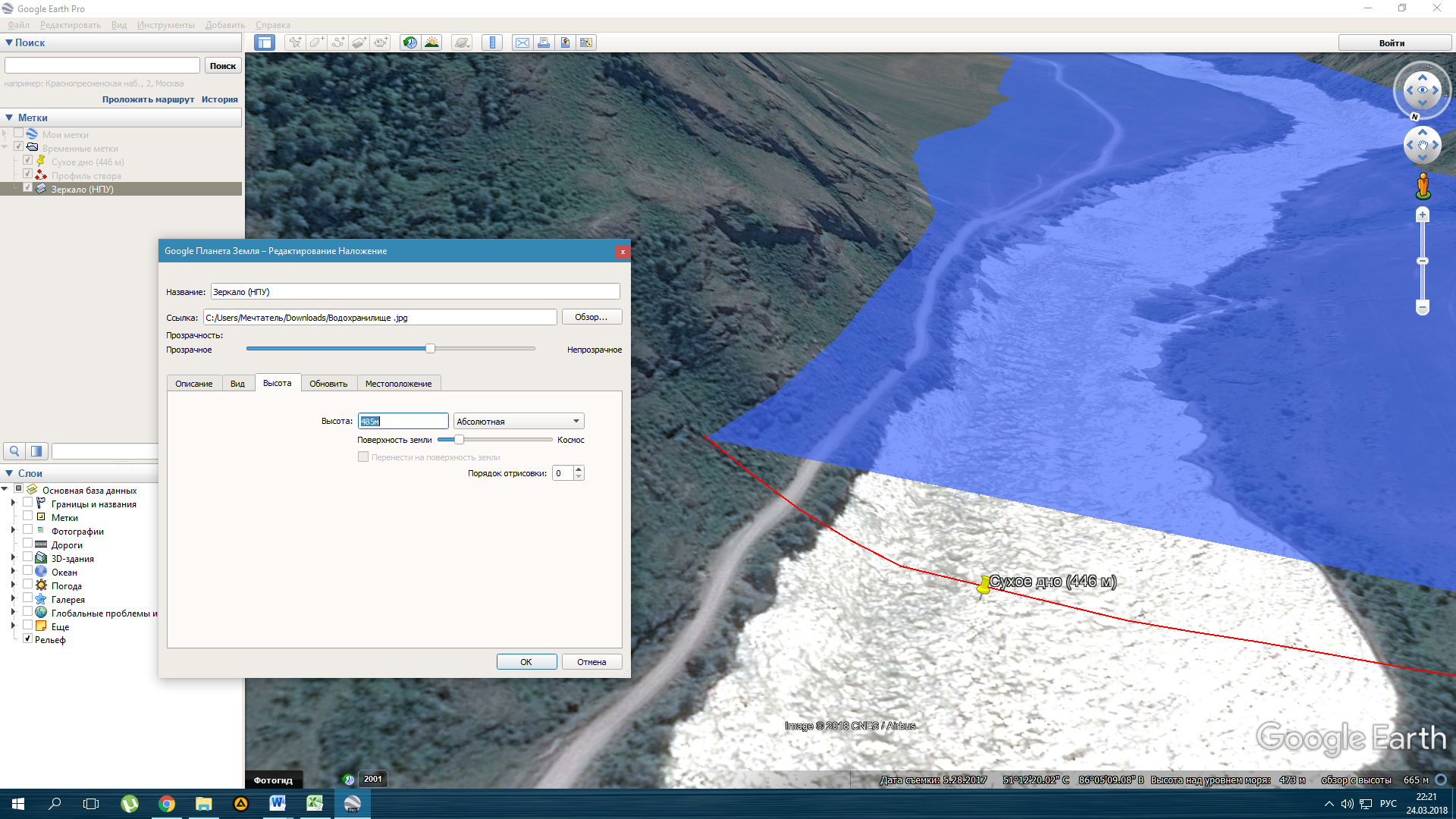Open the Абсолютная altitude mode dropdown
Screen dimensions: 1456x819
click(519, 421)
